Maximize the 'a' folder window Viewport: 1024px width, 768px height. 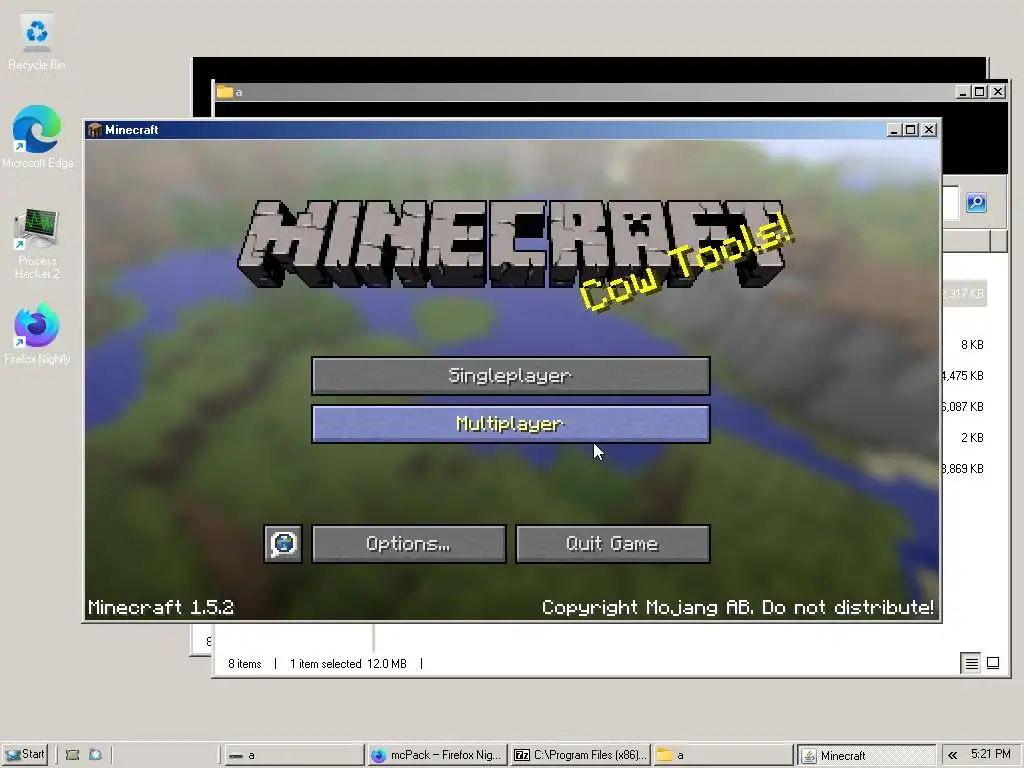point(979,92)
